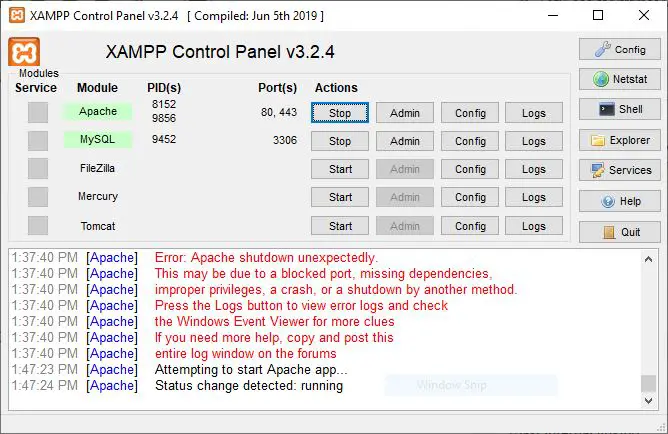Image resolution: width=668 pixels, height=434 pixels.
Task: Quit the XAMPP control panel
Action: [619, 232]
